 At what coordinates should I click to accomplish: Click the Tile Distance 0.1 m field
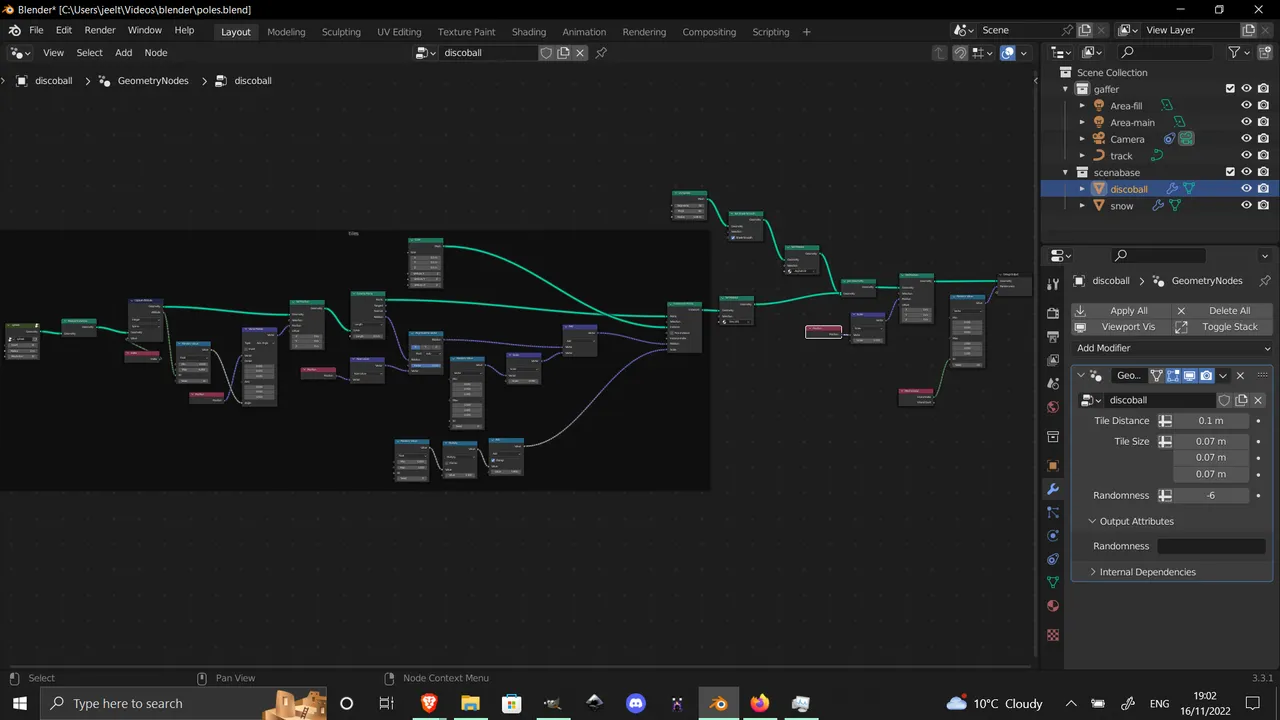1211,421
